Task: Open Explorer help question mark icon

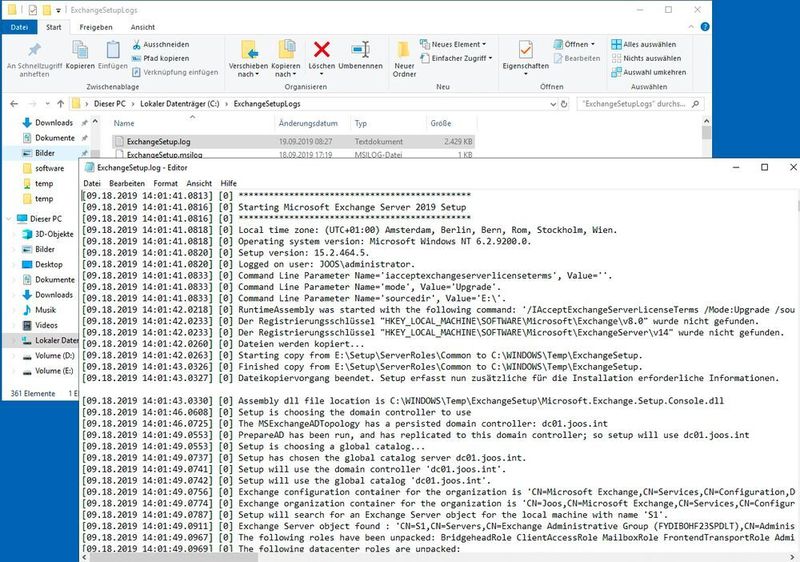Action: point(705,27)
